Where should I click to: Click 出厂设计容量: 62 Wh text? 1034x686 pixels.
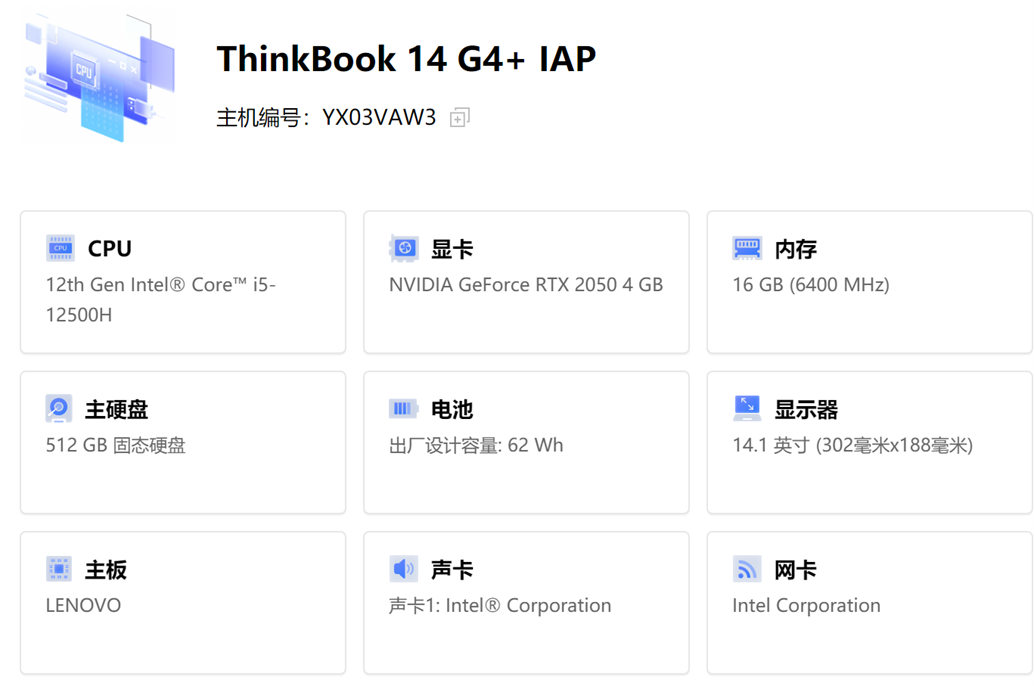[476, 445]
